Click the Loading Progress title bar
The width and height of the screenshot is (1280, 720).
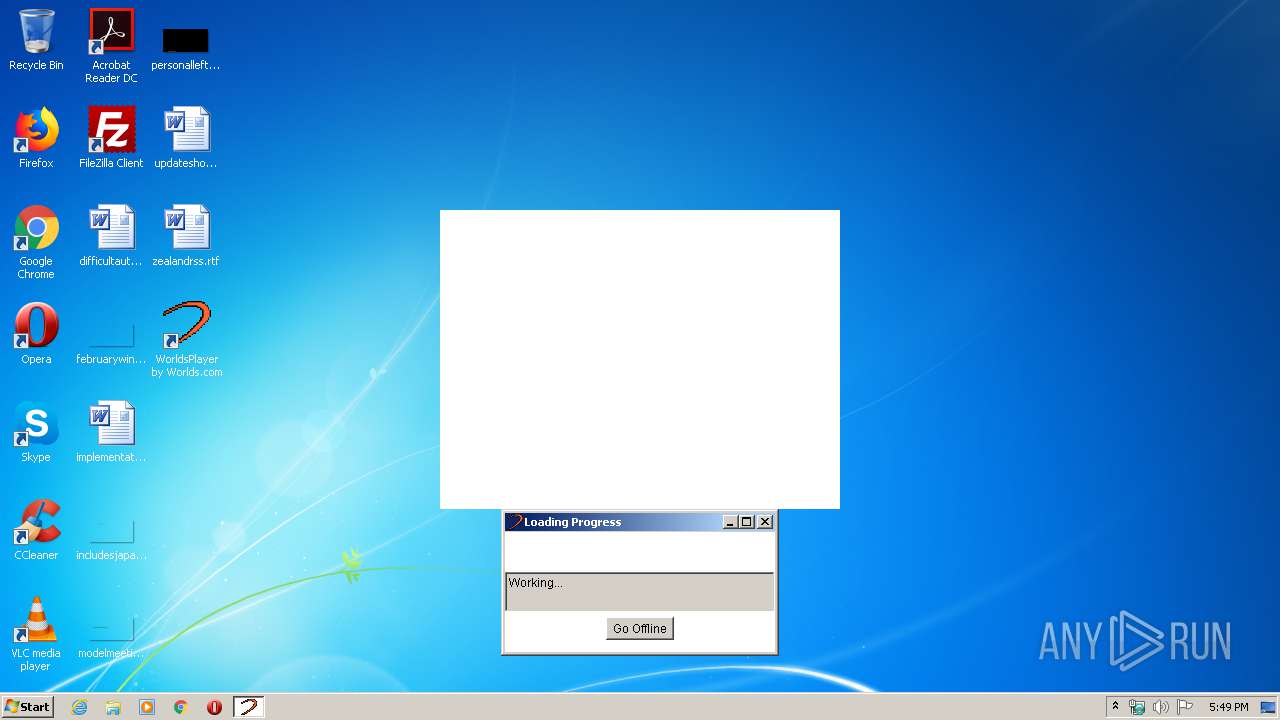pos(639,522)
